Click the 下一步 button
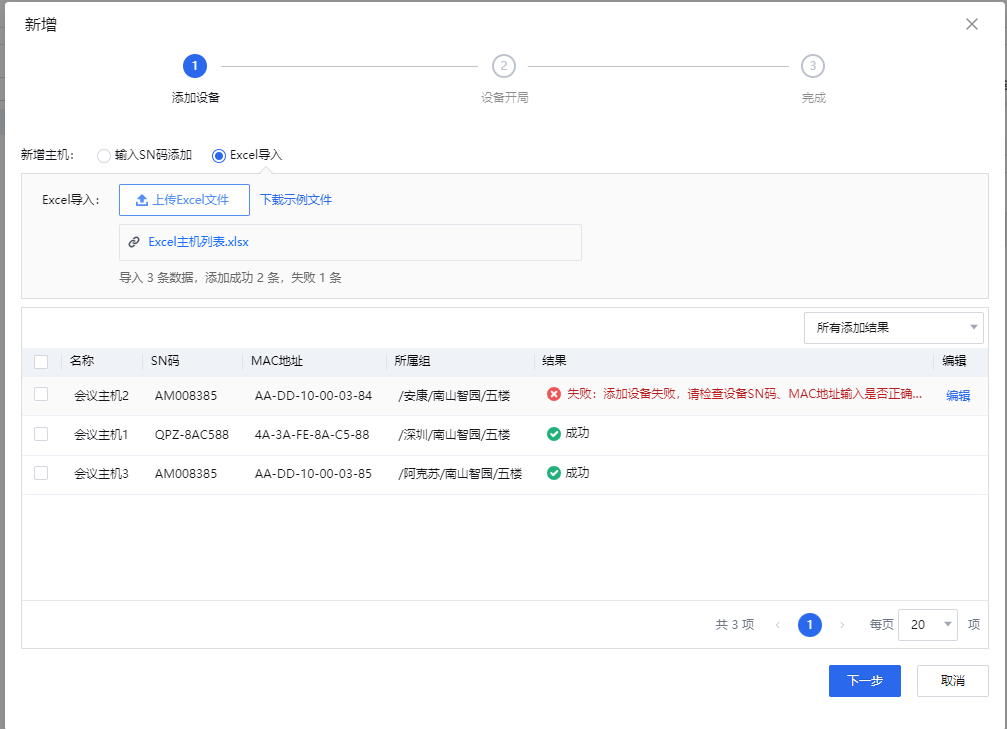The height and width of the screenshot is (729, 1007). pyautogui.click(x=864, y=680)
